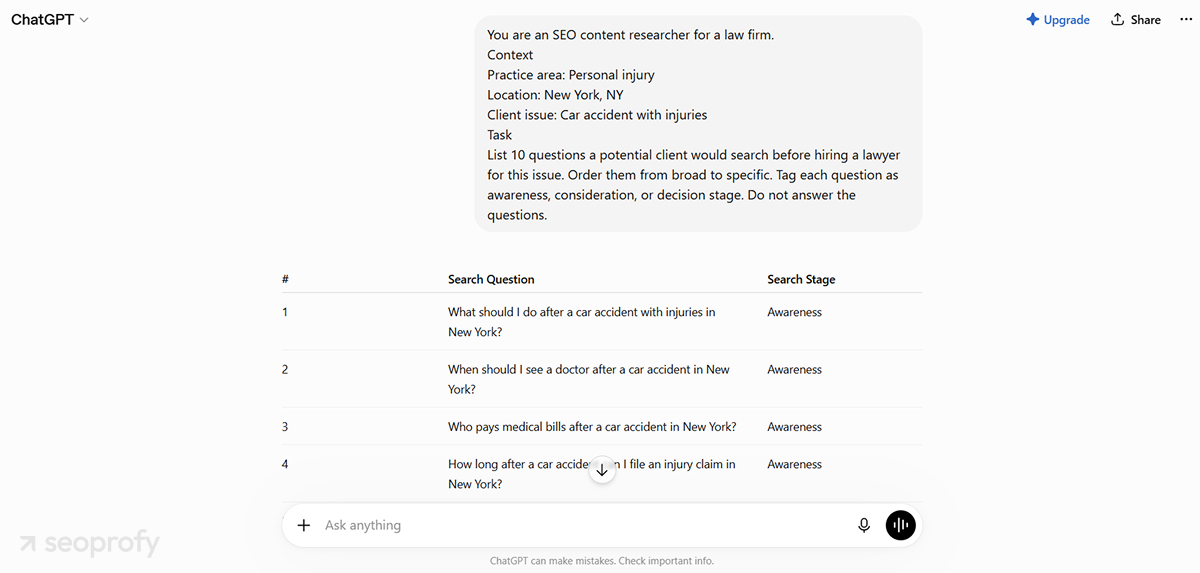Click the Upgrade button
The height and width of the screenshot is (573, 1200).
click(x=1058, y=20)
